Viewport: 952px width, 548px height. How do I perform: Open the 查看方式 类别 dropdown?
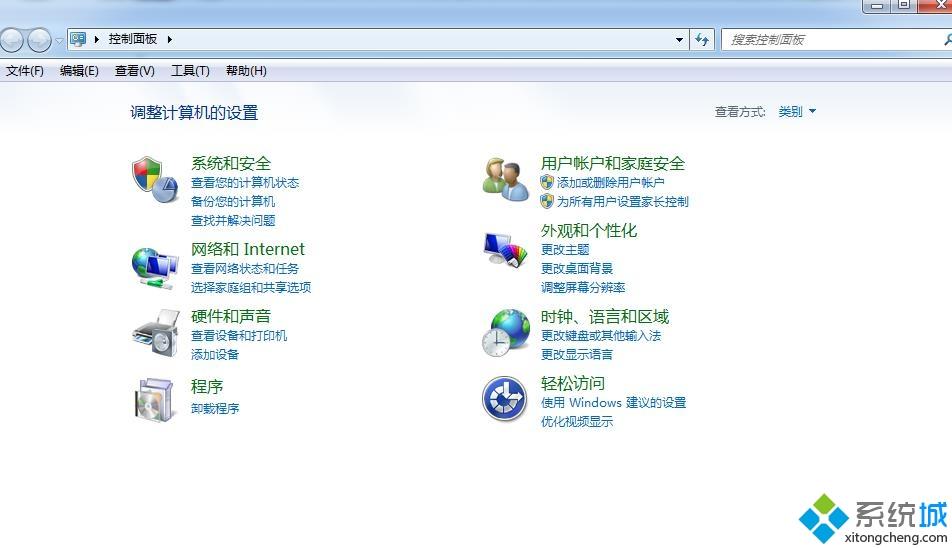coord(797,112)
